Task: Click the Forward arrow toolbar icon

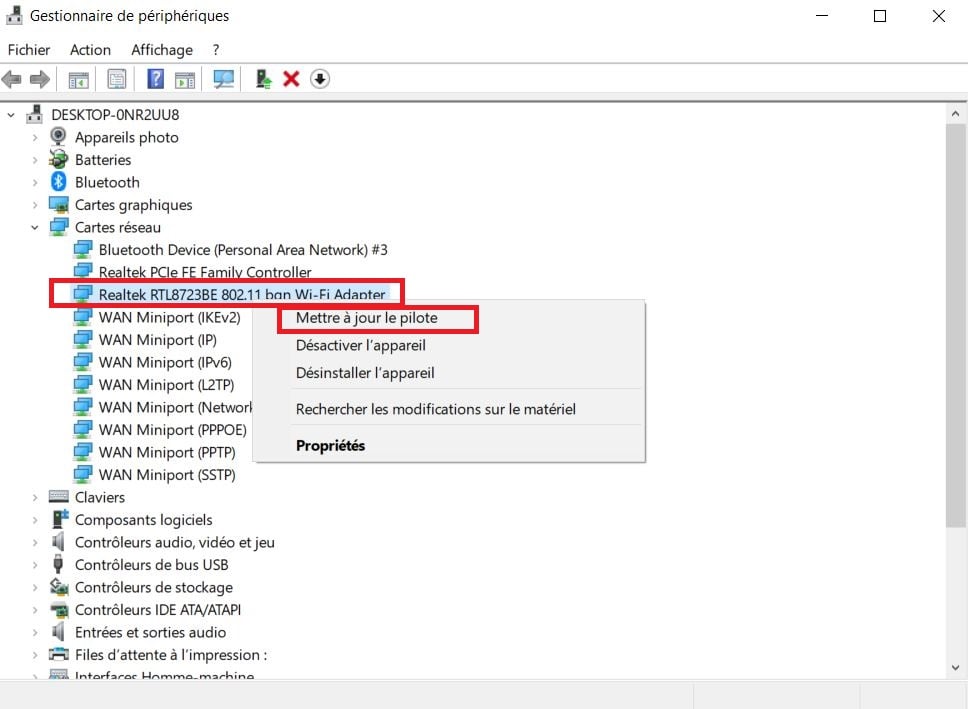Action: (x=40, y=79)
